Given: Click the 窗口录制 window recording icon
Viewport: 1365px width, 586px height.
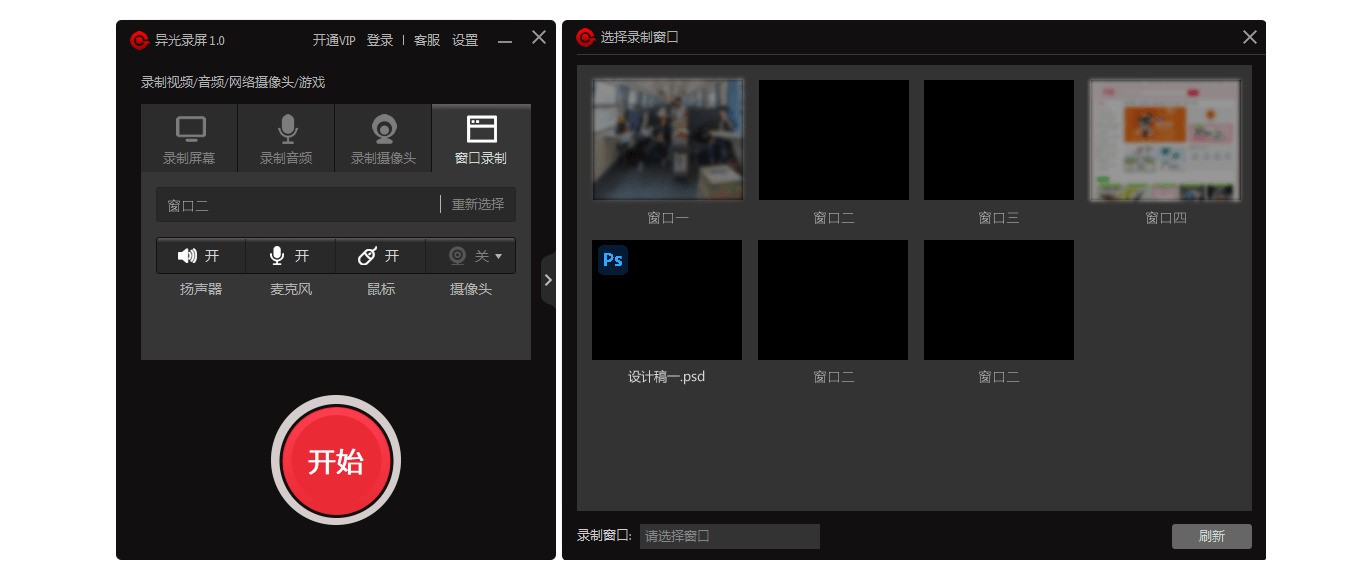Looking at the screenshot, I should point(481,128).
